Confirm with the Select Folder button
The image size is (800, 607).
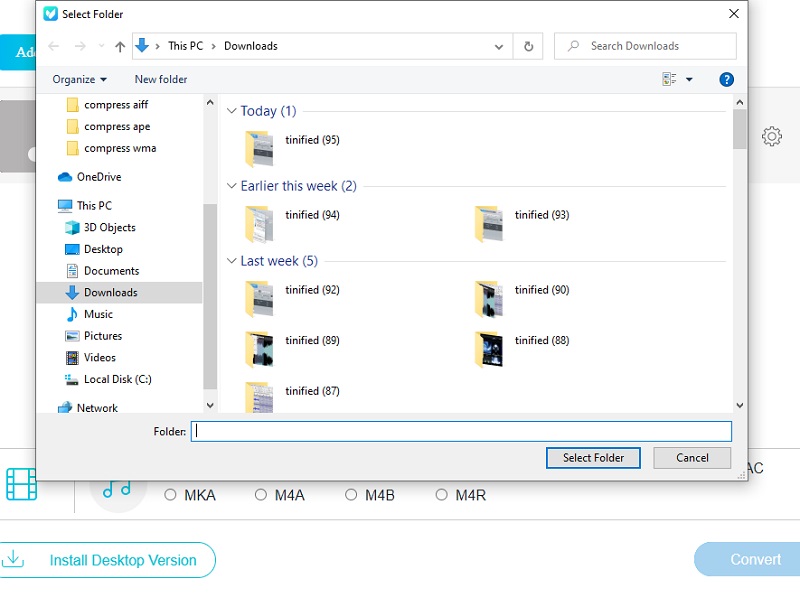pyautogui.click(x=593, y=458)
